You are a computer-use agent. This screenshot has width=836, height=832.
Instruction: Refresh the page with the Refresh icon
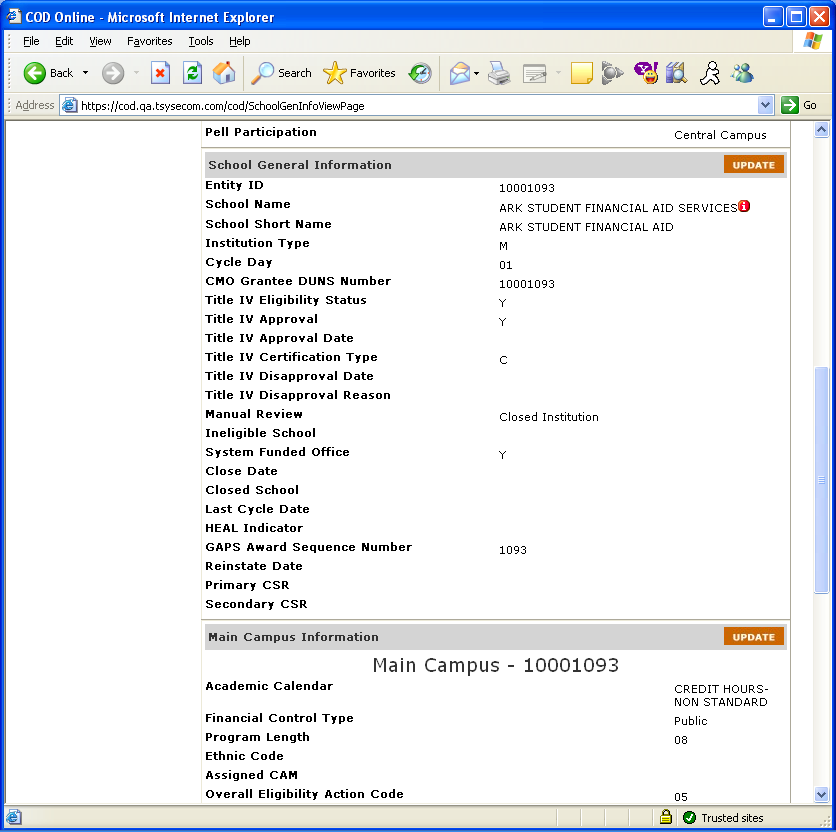coord(192,73)
